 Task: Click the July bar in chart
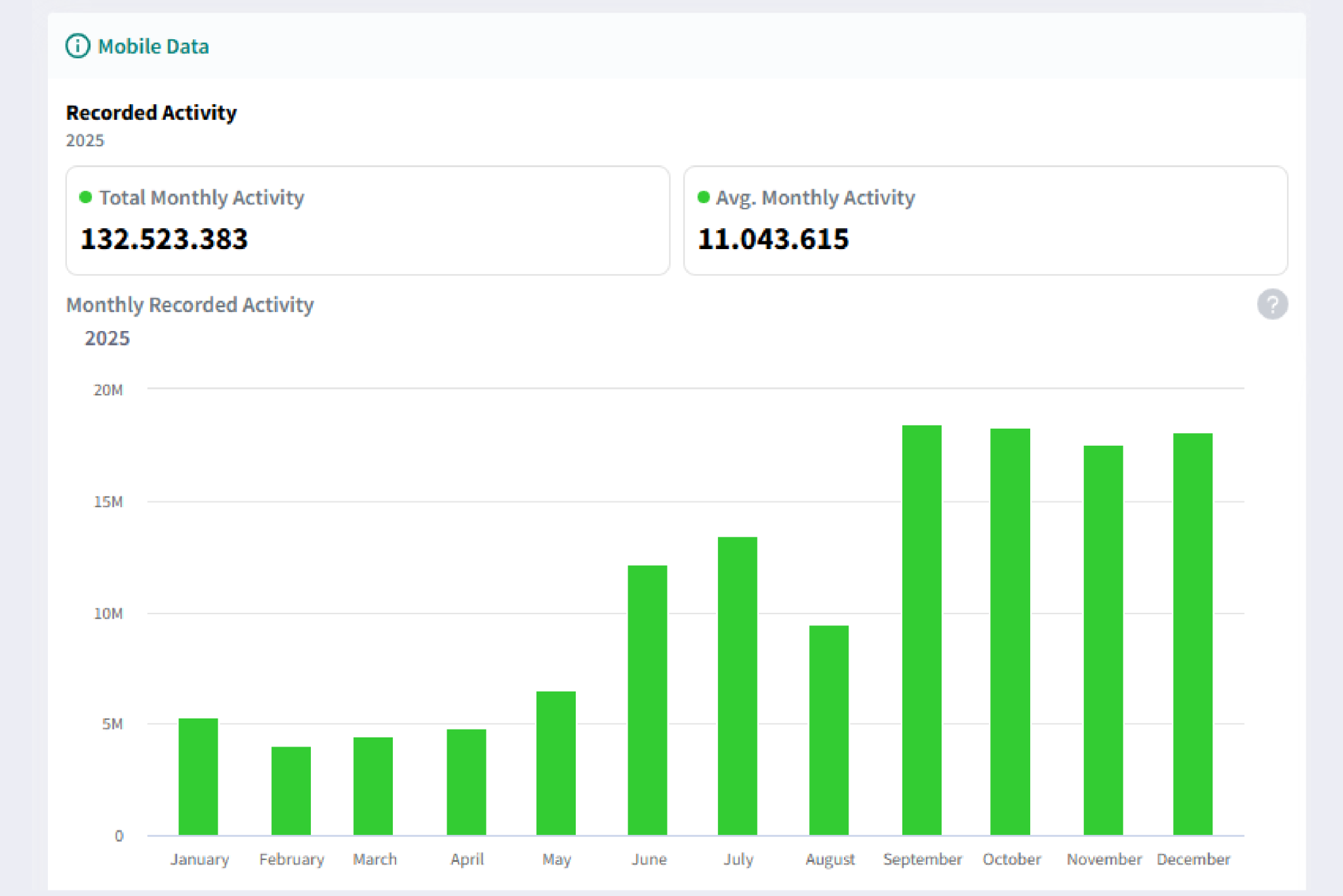737,686
